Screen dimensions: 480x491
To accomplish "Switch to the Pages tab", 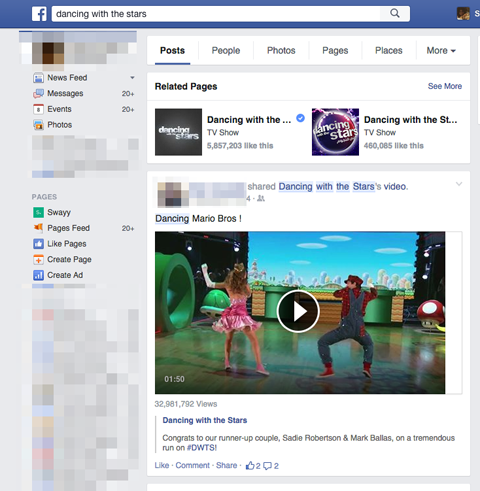I will point(335,51).
